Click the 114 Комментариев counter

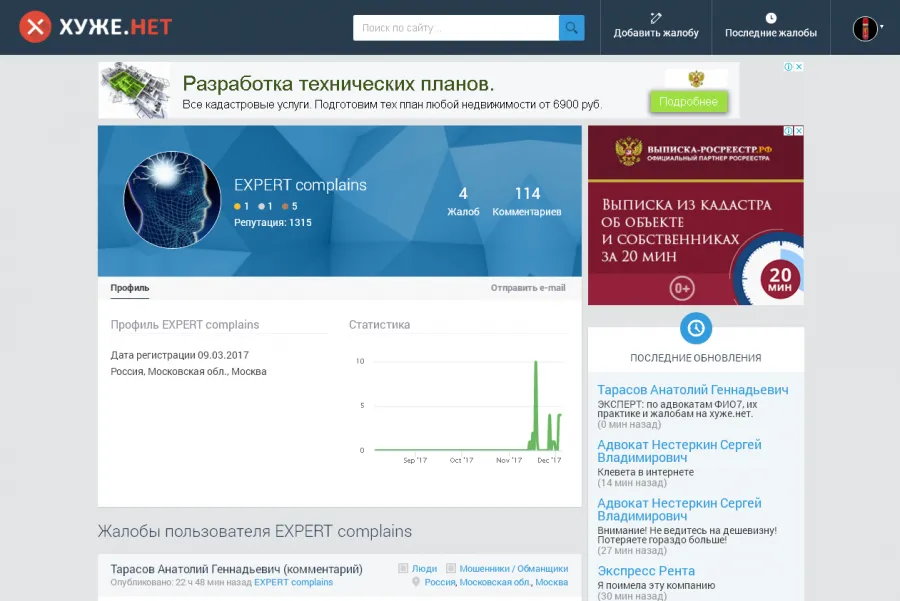coord(527,201)
